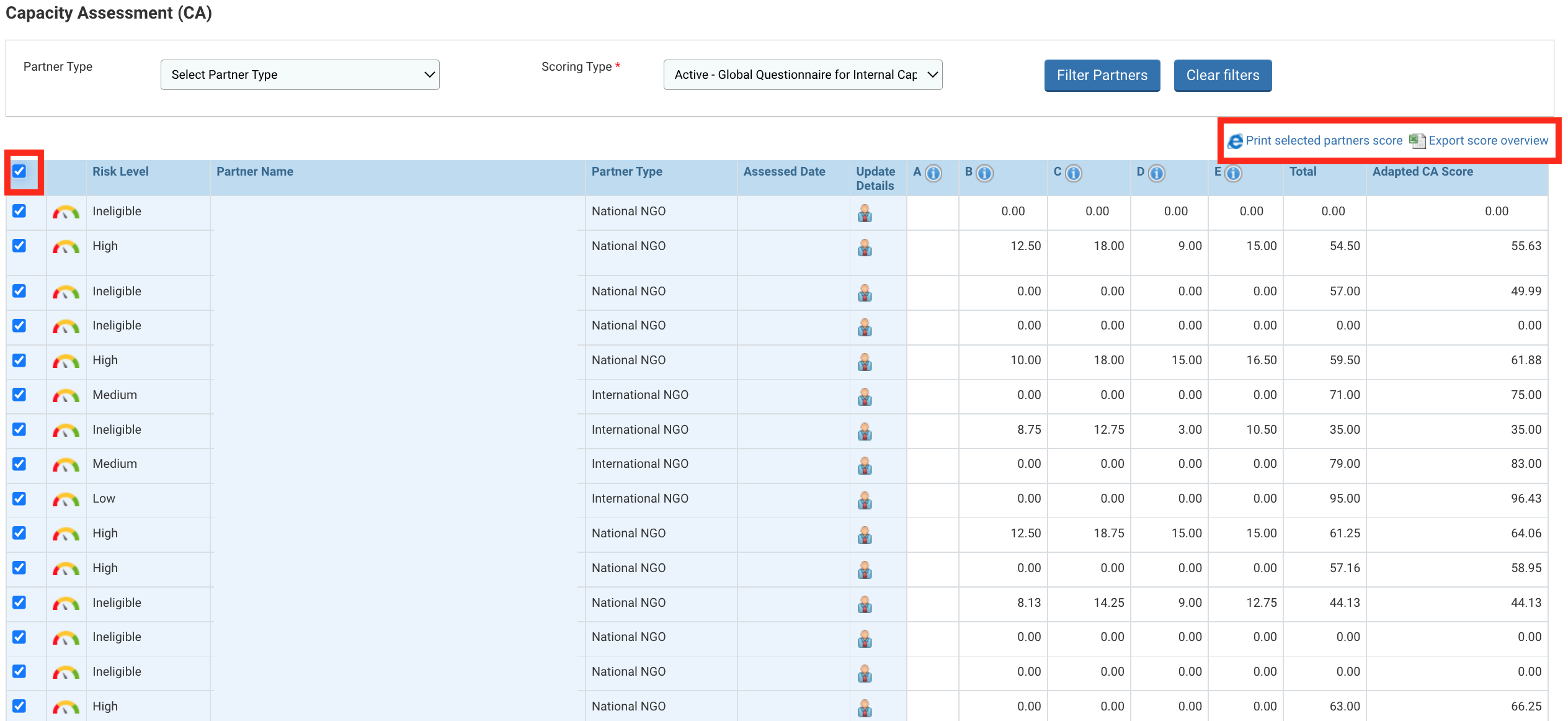Open update details for row totaling 79.00
1568x721 pixels.
865,466
